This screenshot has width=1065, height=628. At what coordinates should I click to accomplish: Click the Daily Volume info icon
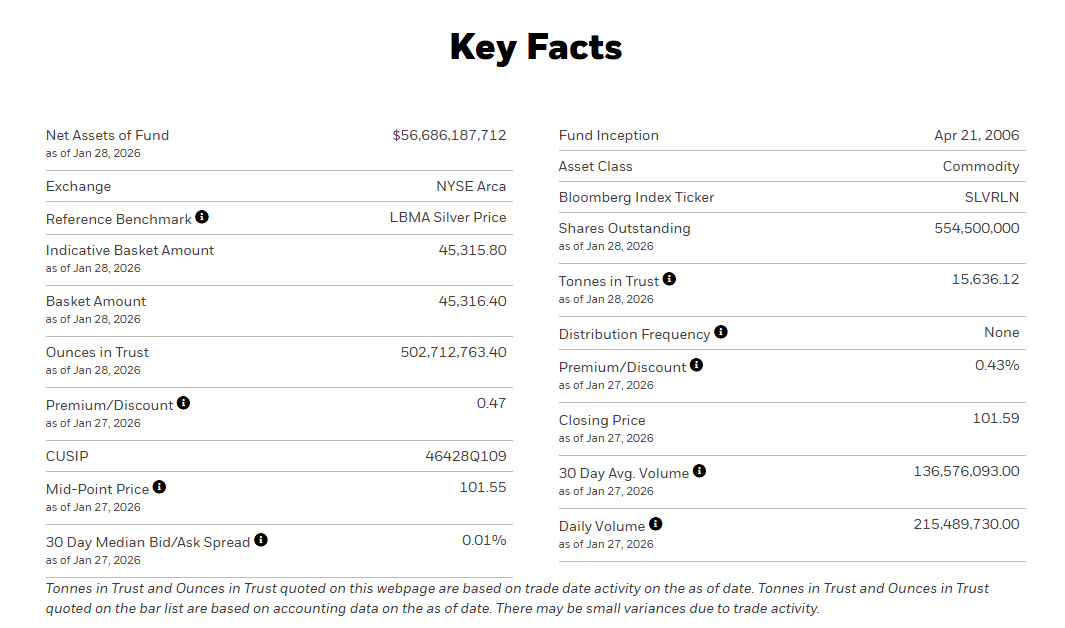coord(655,524)
